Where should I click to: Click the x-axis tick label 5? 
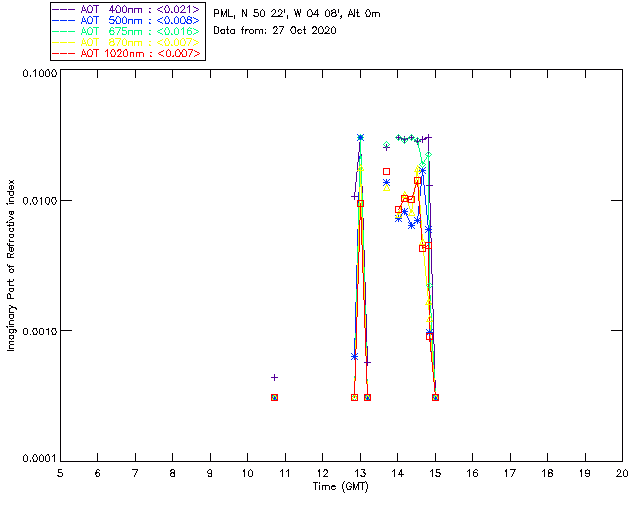pyautogui.click(x=60, y=473)
